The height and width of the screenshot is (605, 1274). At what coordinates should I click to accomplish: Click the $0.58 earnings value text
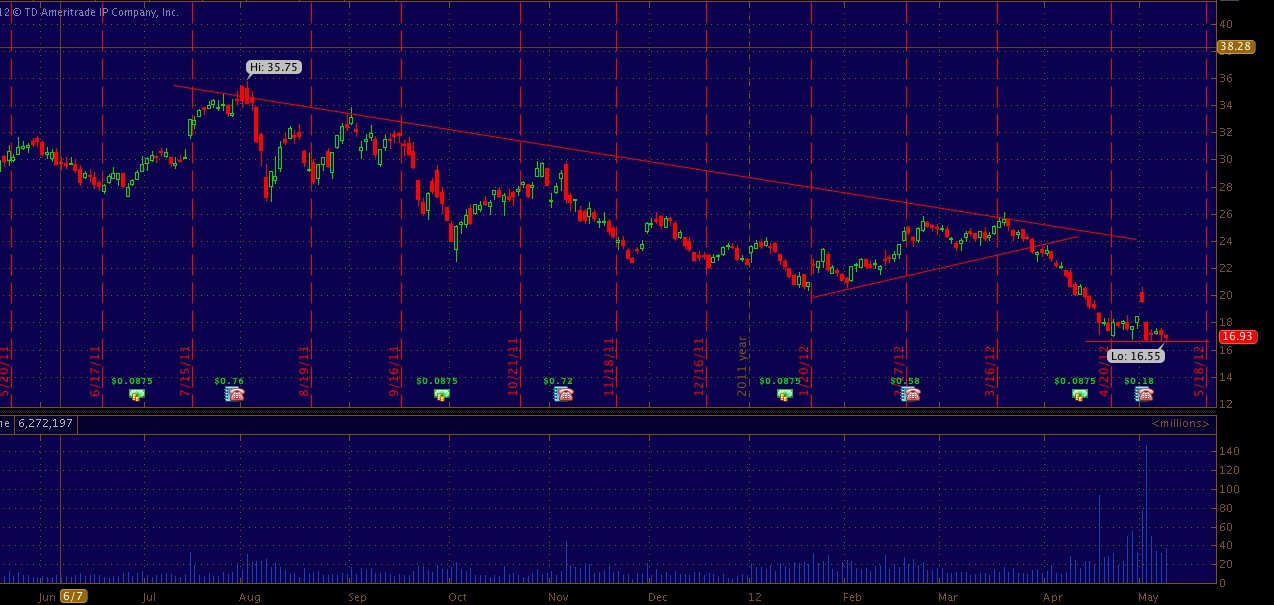tap(904, 381)
